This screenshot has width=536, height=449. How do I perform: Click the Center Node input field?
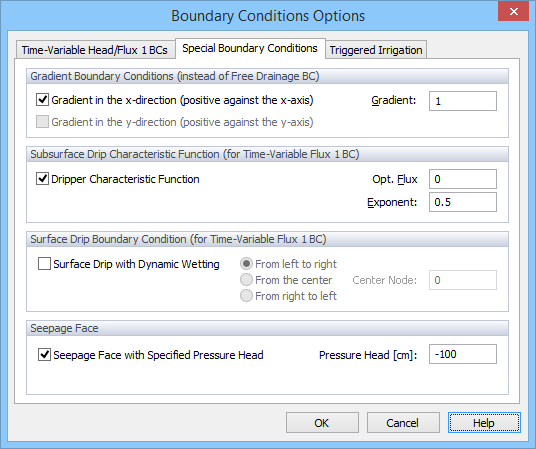(463, 280)
